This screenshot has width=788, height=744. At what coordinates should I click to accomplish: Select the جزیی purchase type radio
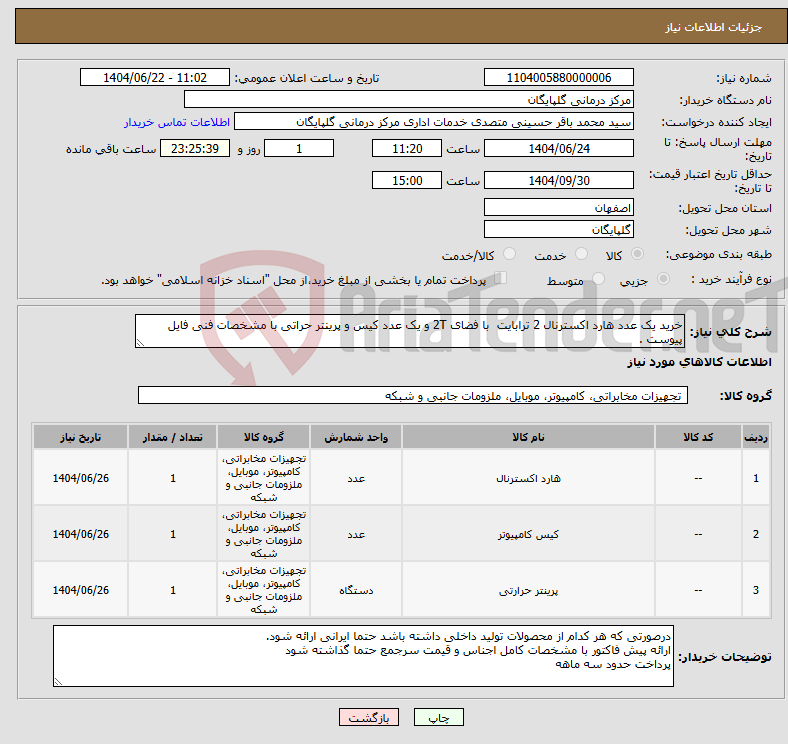(663, 278)
